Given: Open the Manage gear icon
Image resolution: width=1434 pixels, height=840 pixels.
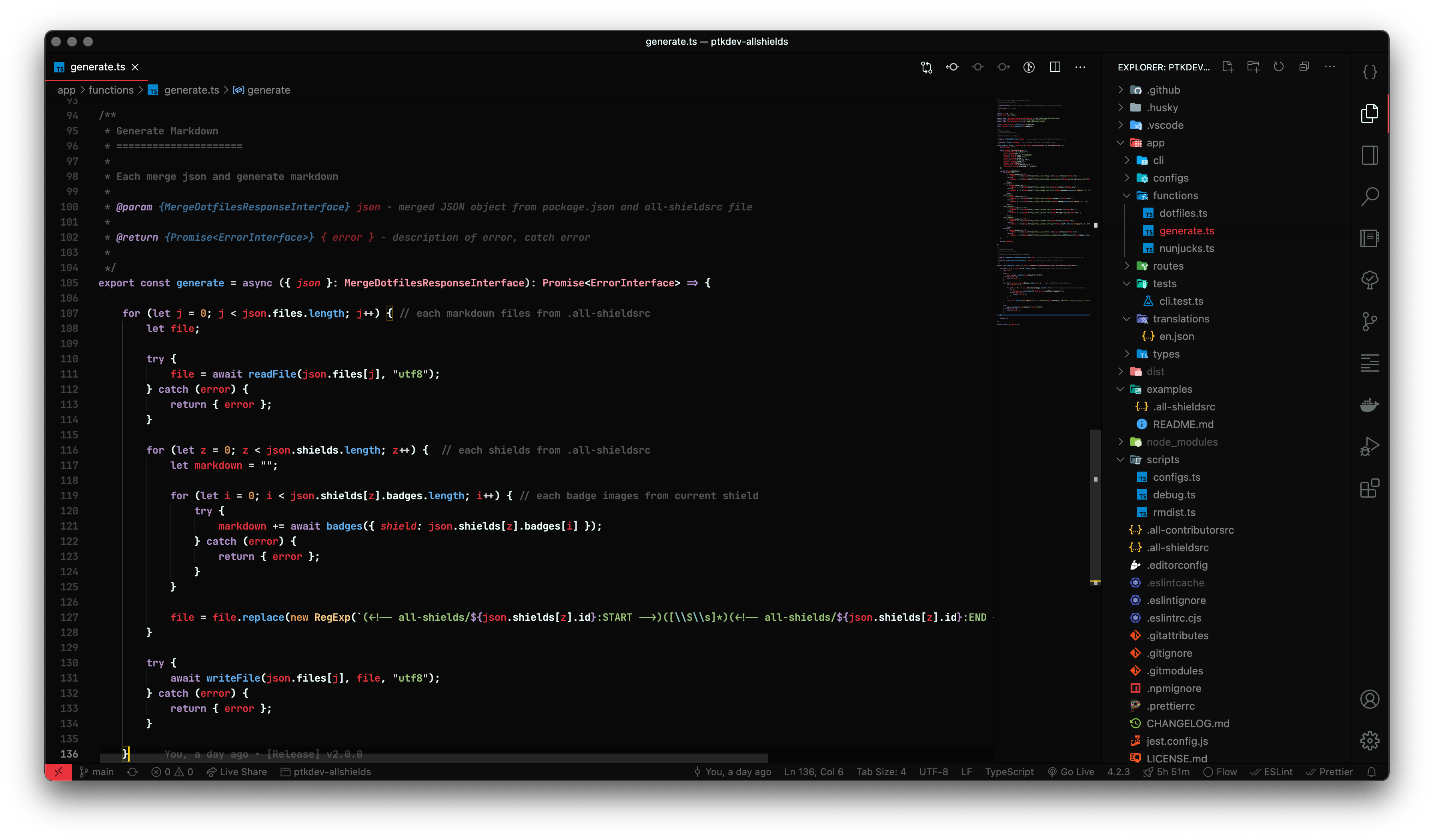Looking at the screenshot, I should [x=1369, y=740].
